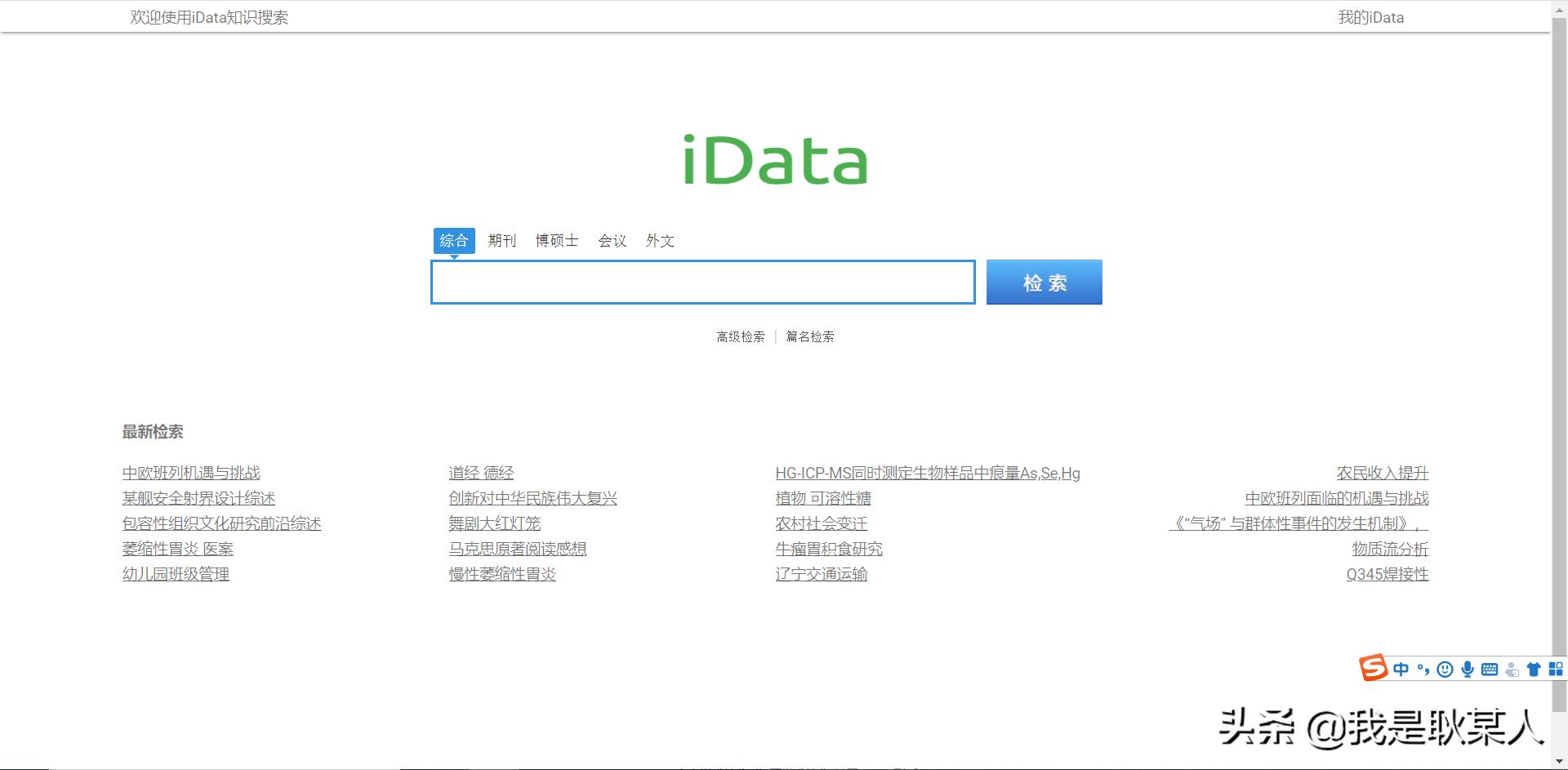Open recent search 农民收入提升
This screenshot has height=770, width=1568.
(x=1383, y=473)
